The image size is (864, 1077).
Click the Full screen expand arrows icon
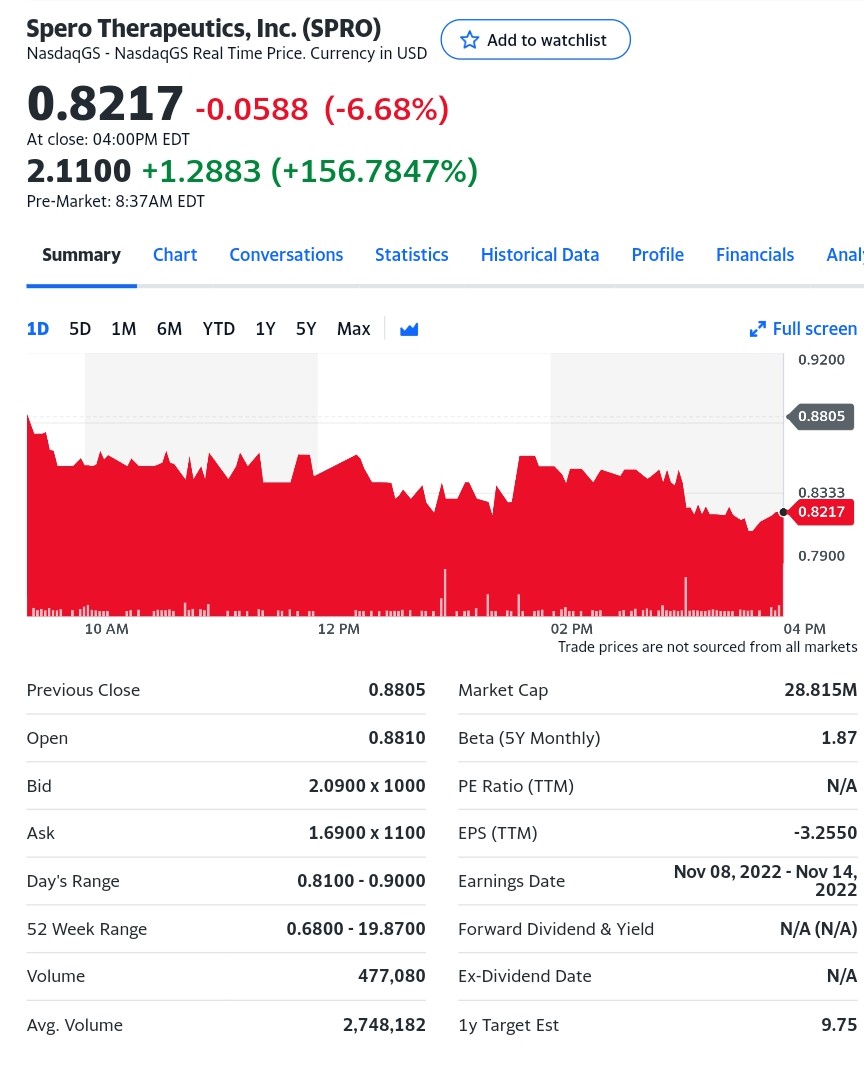click(758, 329)
